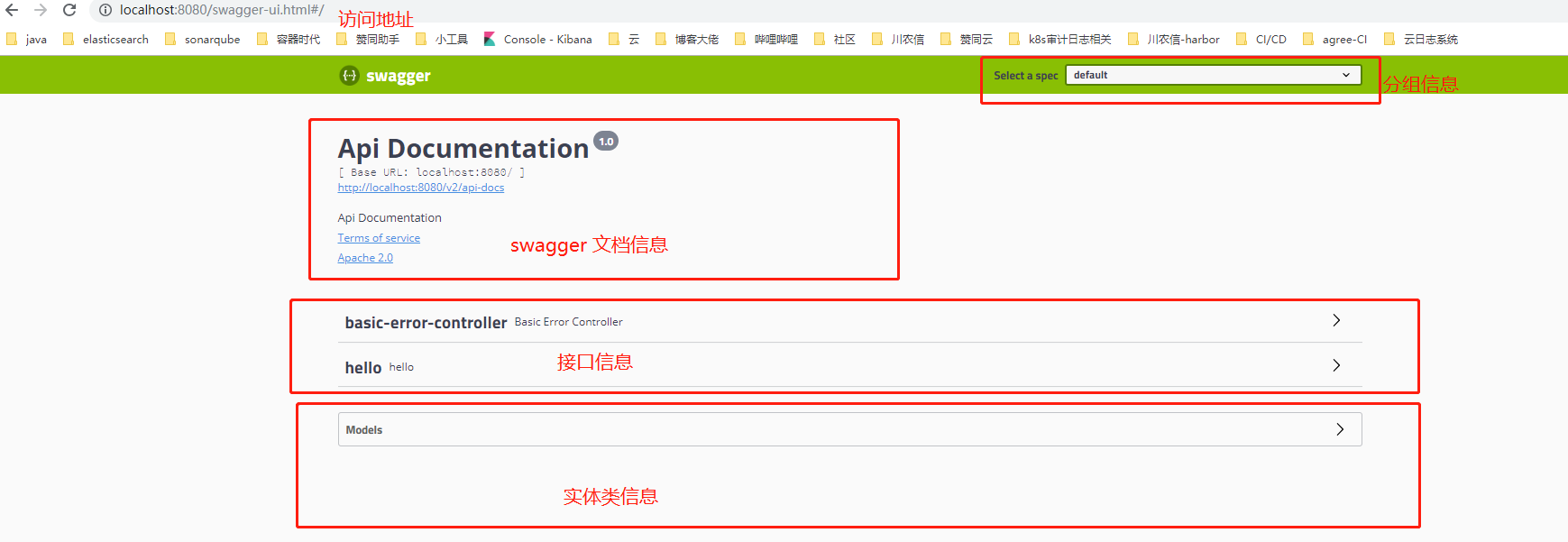Image resolution: width=1568 pixels, height=542 pixels.
Task: Open the k8s审计日志相关 bookmark folder
Action: [x=1060, y=39]
